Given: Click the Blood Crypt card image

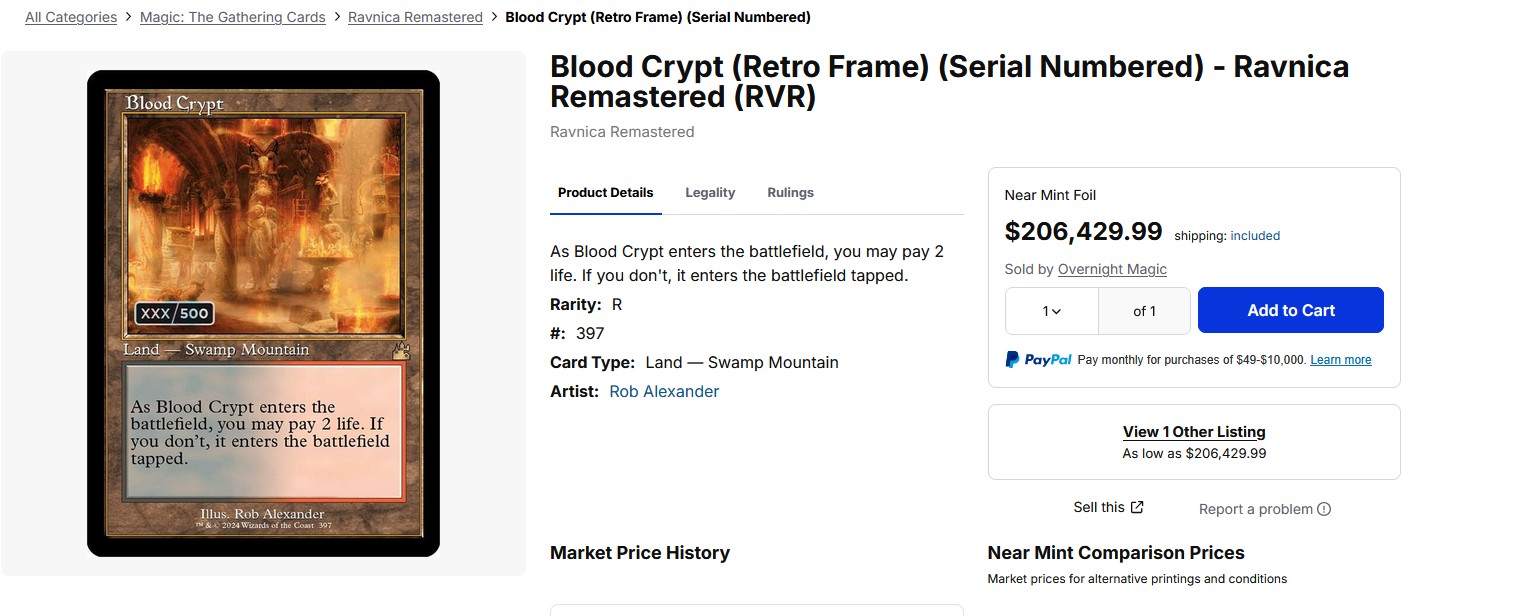Looking at the screenshot, I should [x=263, y=313].
